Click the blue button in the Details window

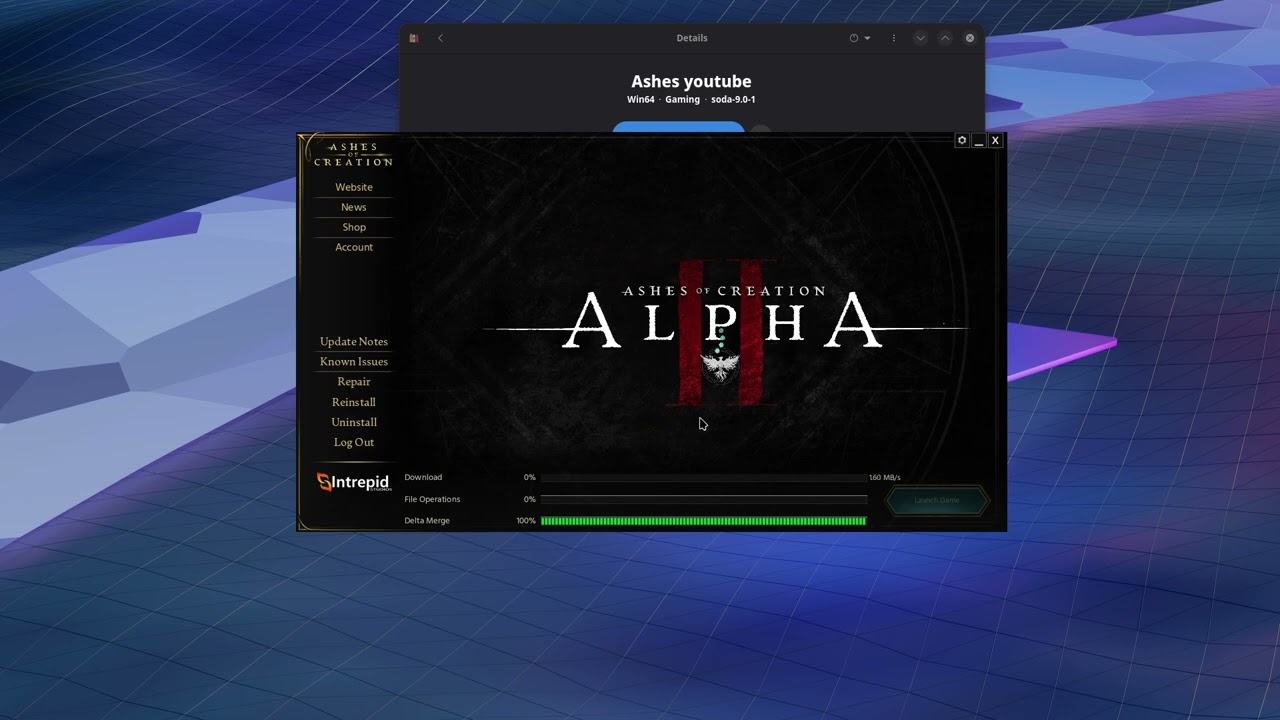[678, 127]
